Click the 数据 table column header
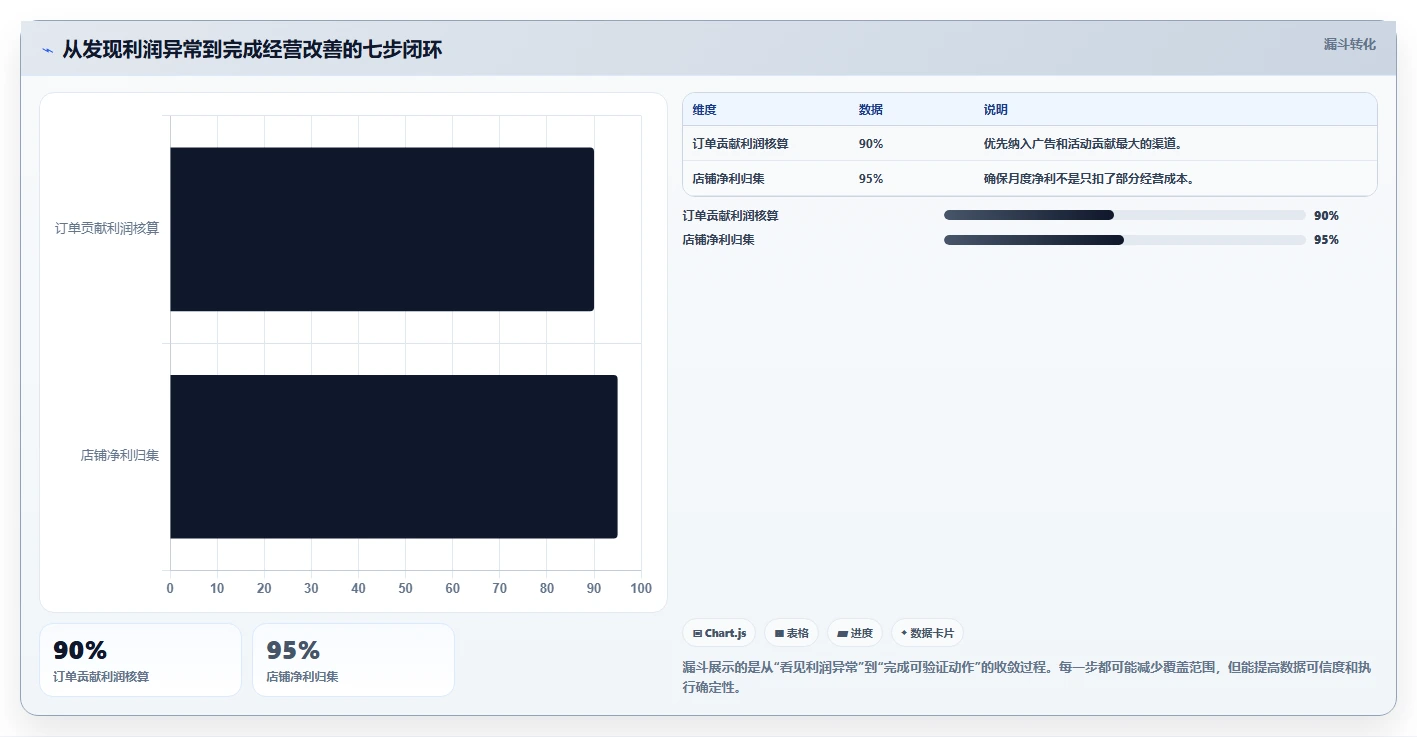This screenshot has width=1417, height=737. tap(871, 110)
